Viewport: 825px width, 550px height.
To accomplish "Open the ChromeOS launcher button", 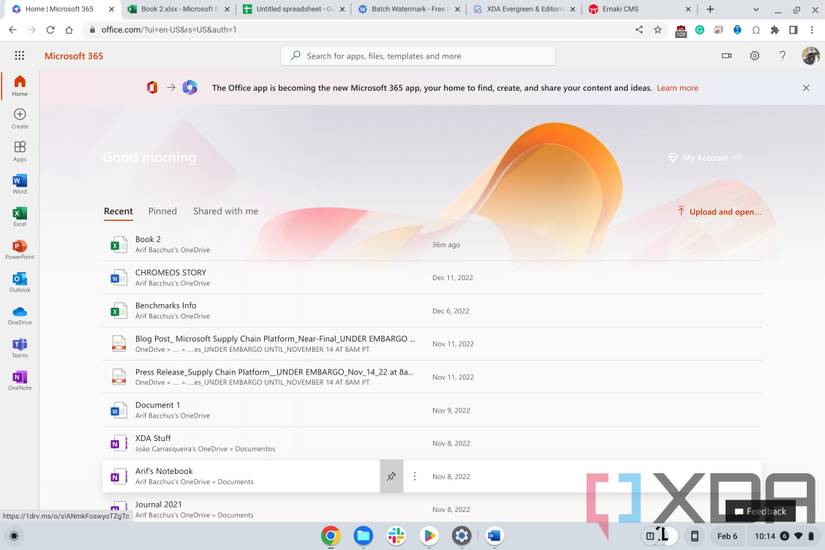I will pyautogui.click(x=14, y=536).
